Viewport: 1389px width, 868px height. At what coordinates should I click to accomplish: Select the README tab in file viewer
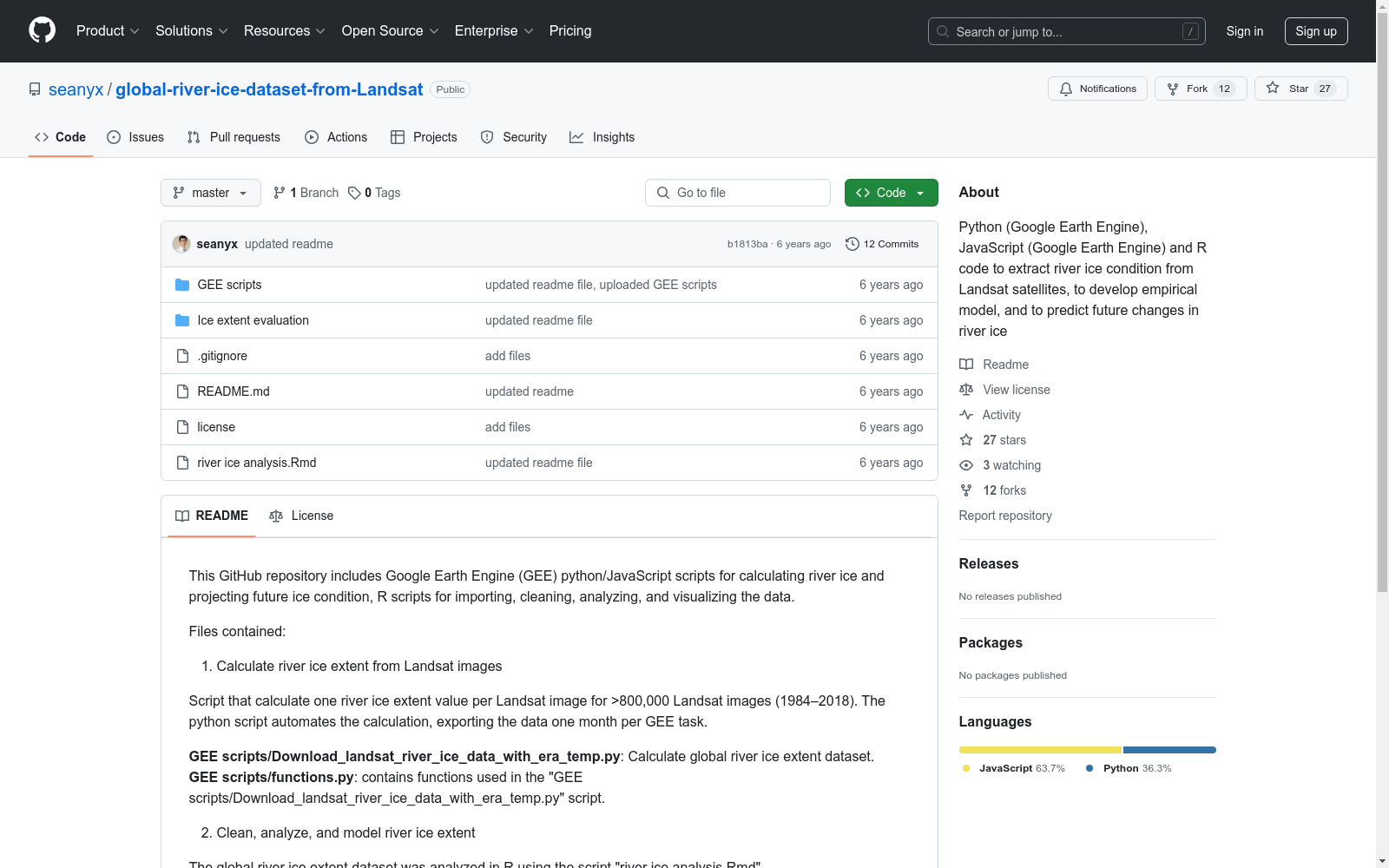coord(212,516)
